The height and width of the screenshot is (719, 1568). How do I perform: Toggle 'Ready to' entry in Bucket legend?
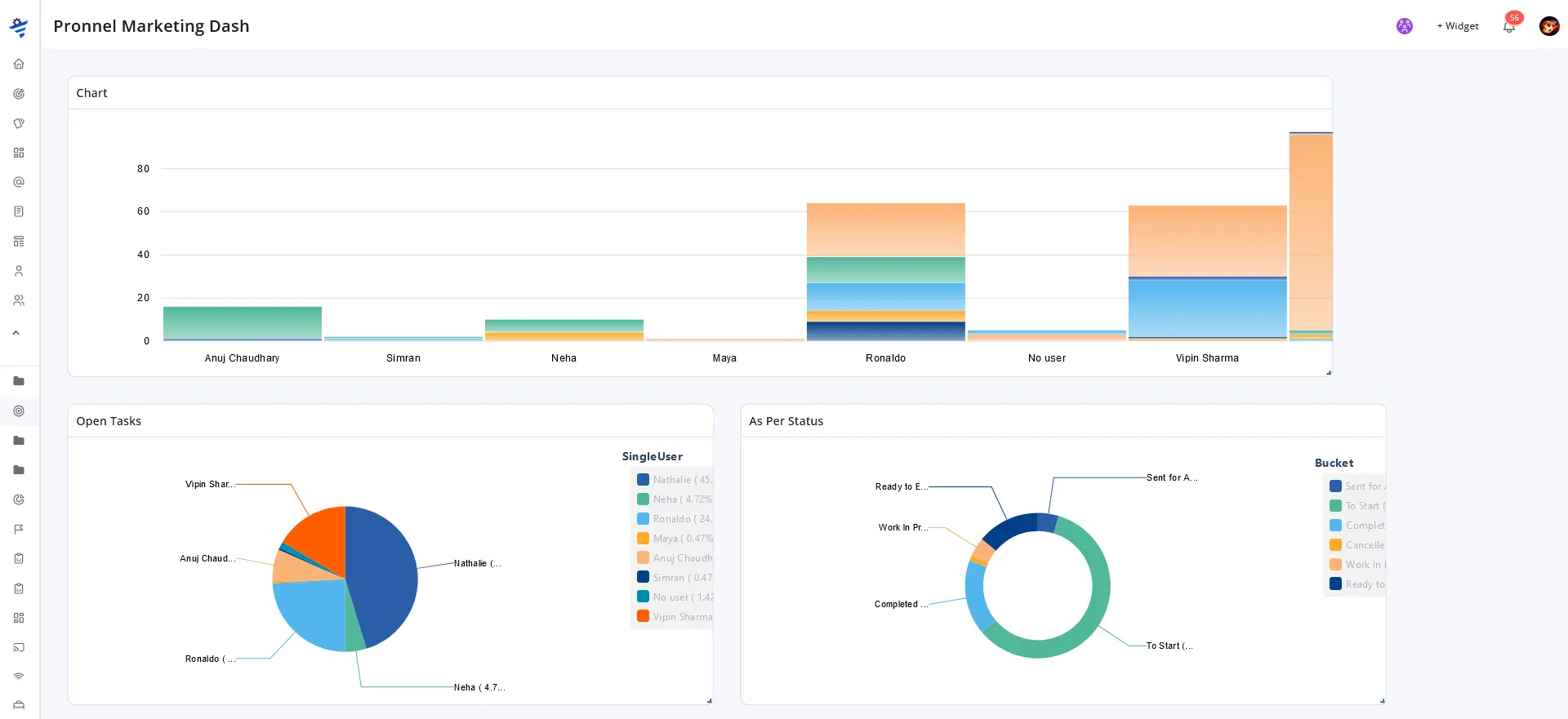coord(1357,584)
